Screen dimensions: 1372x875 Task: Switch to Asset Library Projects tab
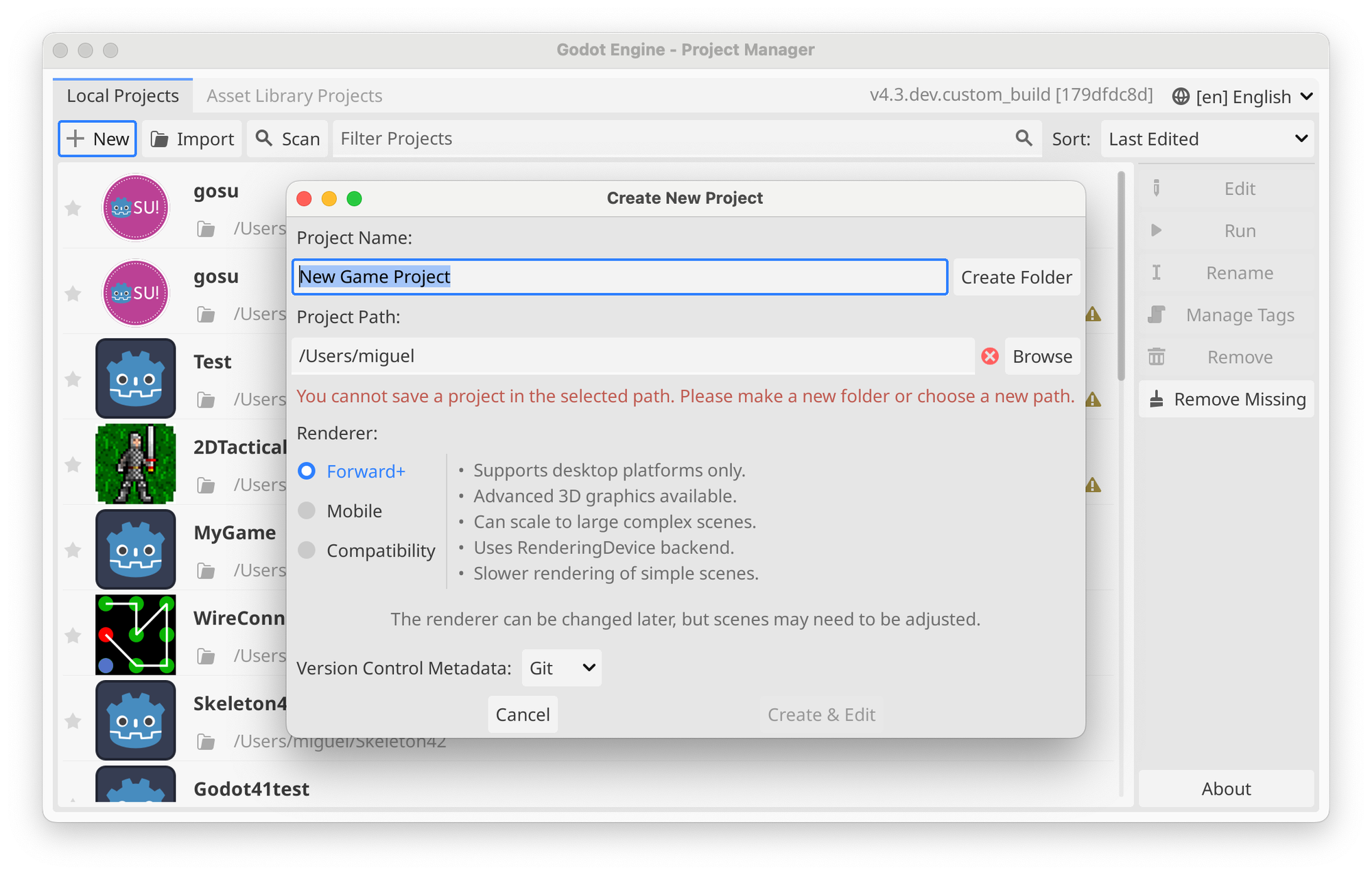point(294,95)
